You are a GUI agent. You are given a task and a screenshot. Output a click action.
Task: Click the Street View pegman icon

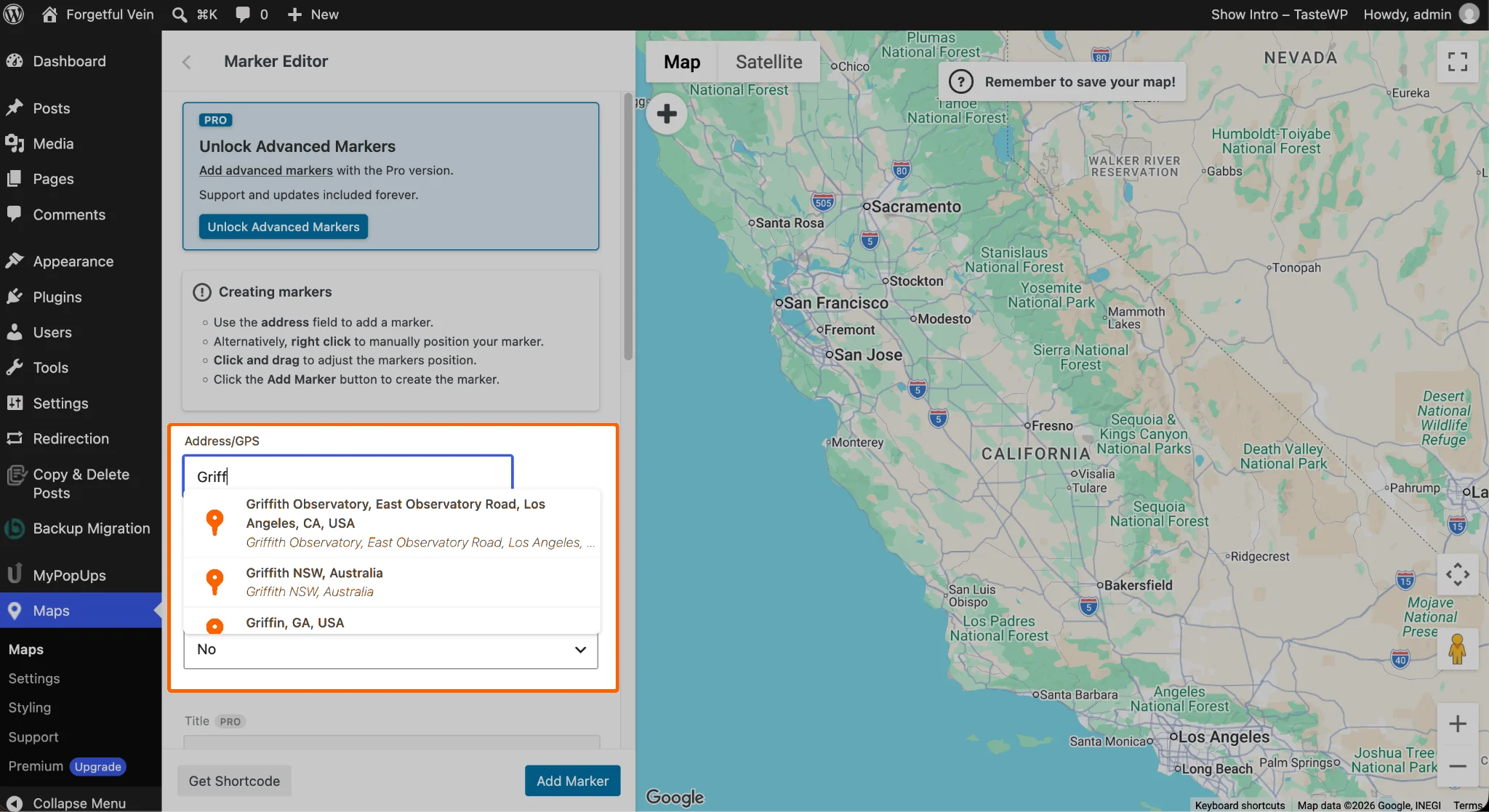pos(1458,649)
